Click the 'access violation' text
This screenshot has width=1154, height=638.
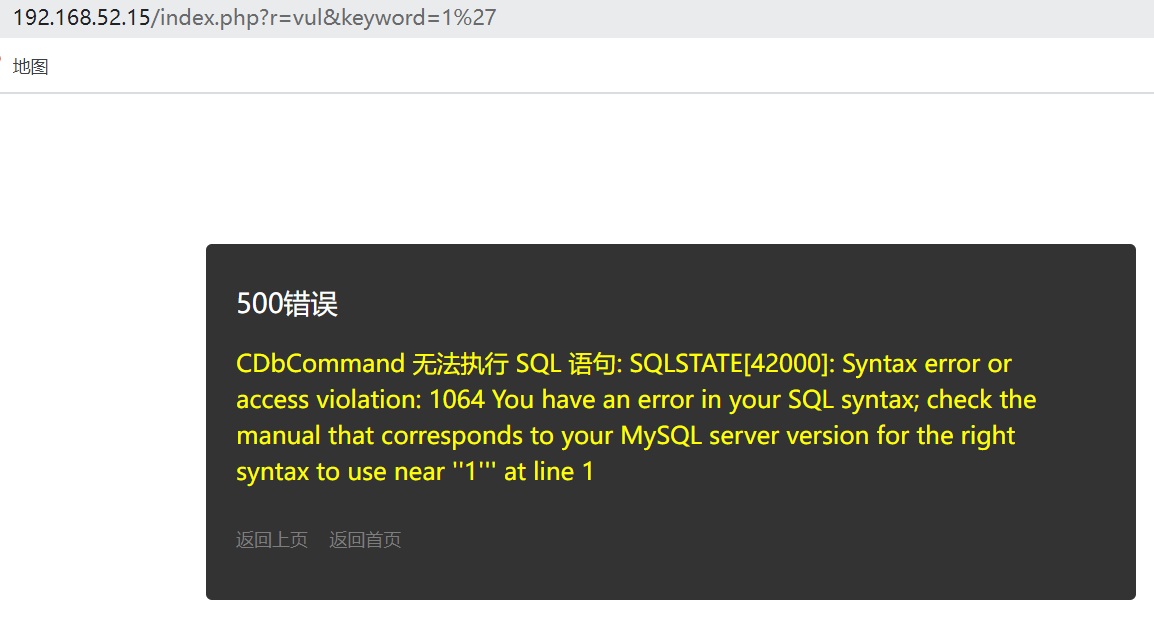328,400
